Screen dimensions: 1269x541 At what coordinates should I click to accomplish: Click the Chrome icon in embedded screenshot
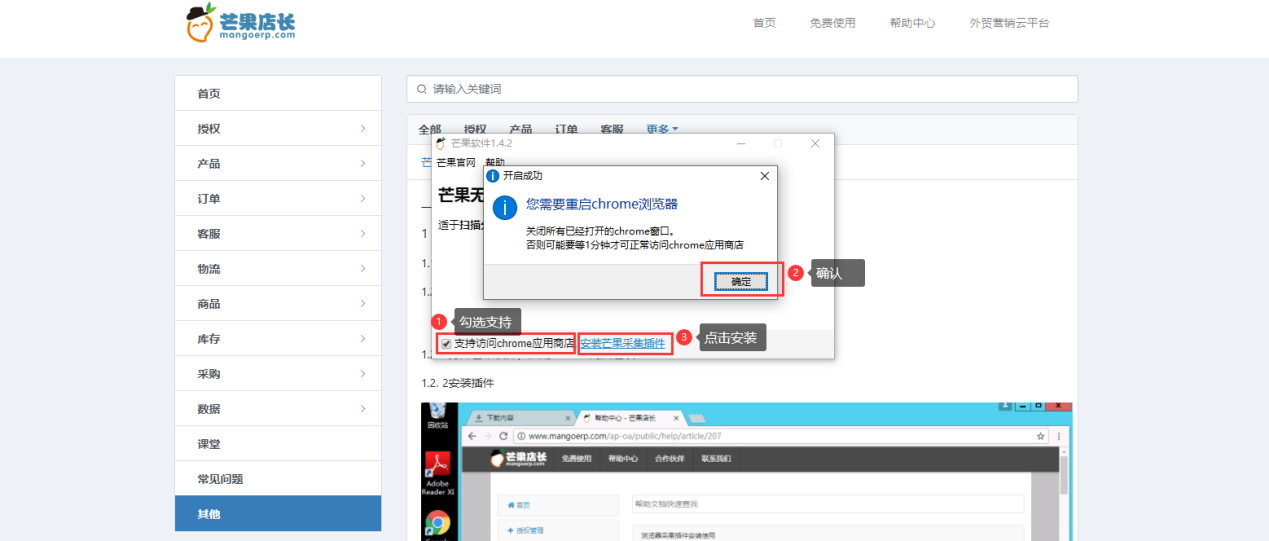(437, 523)
